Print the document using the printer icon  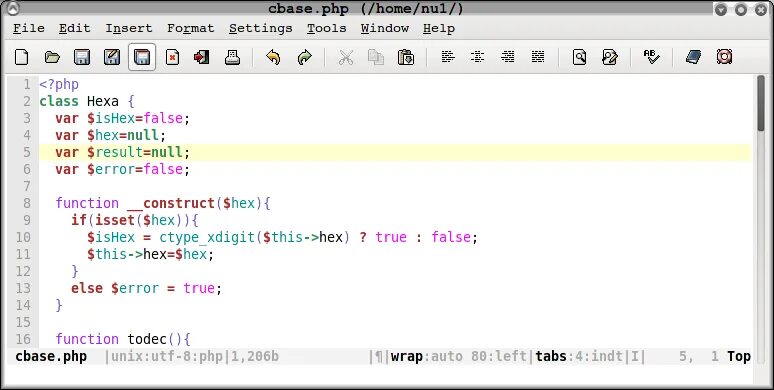(232, 57)
